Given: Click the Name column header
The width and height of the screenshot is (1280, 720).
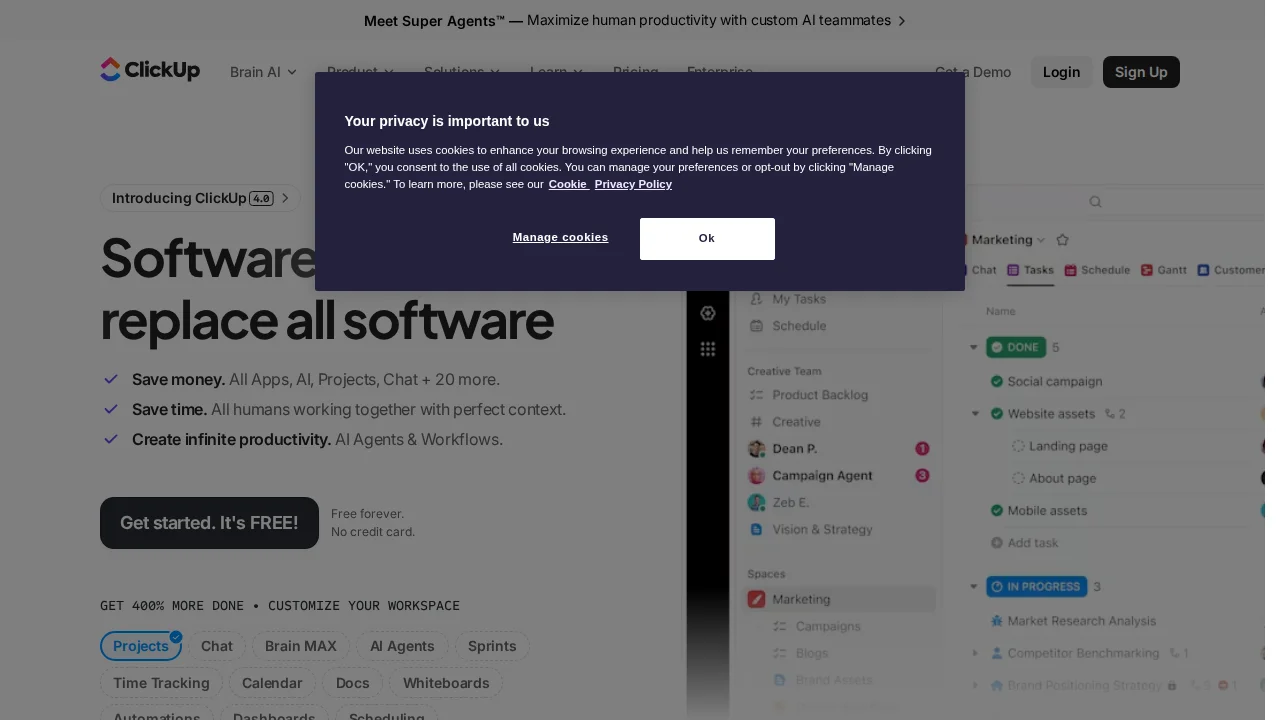Looking at the screenshot, I should (1000, 312).
